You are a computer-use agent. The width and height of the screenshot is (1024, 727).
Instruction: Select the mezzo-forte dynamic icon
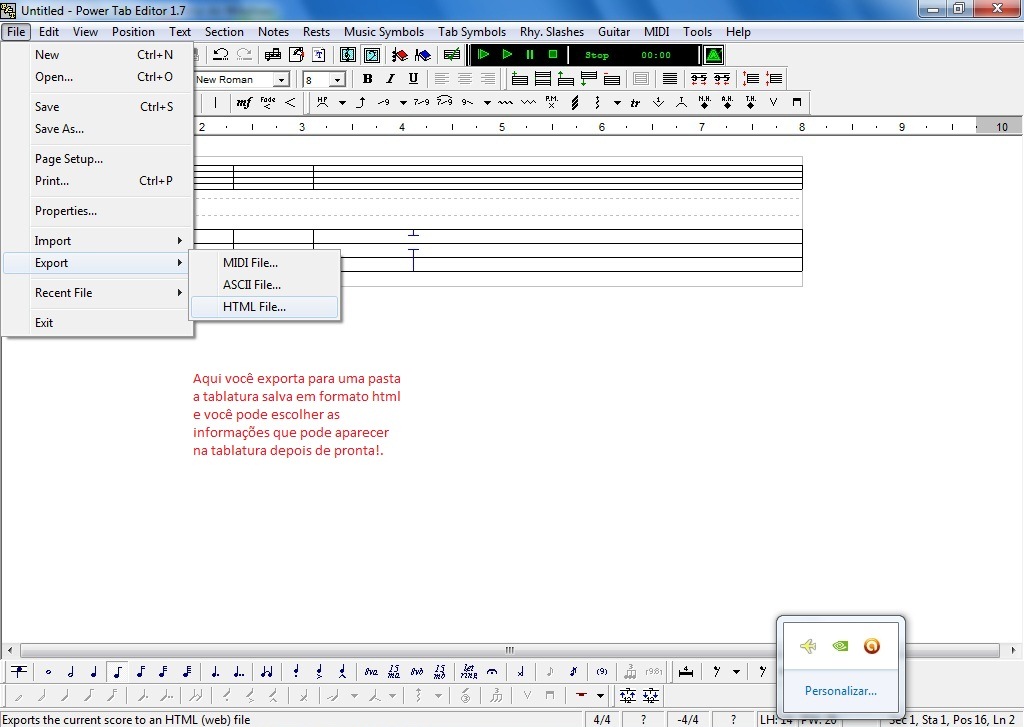pos(244,102)
